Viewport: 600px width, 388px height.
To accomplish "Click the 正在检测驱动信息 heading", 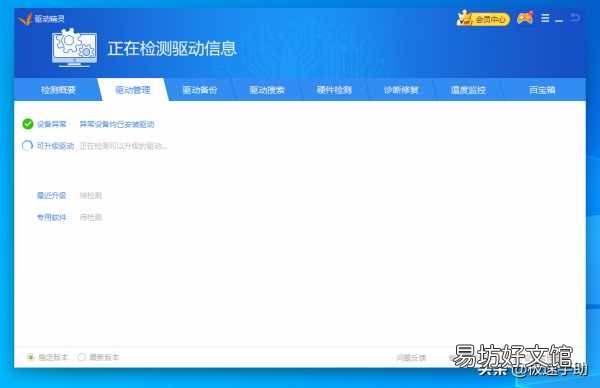I will pos(172,49).
